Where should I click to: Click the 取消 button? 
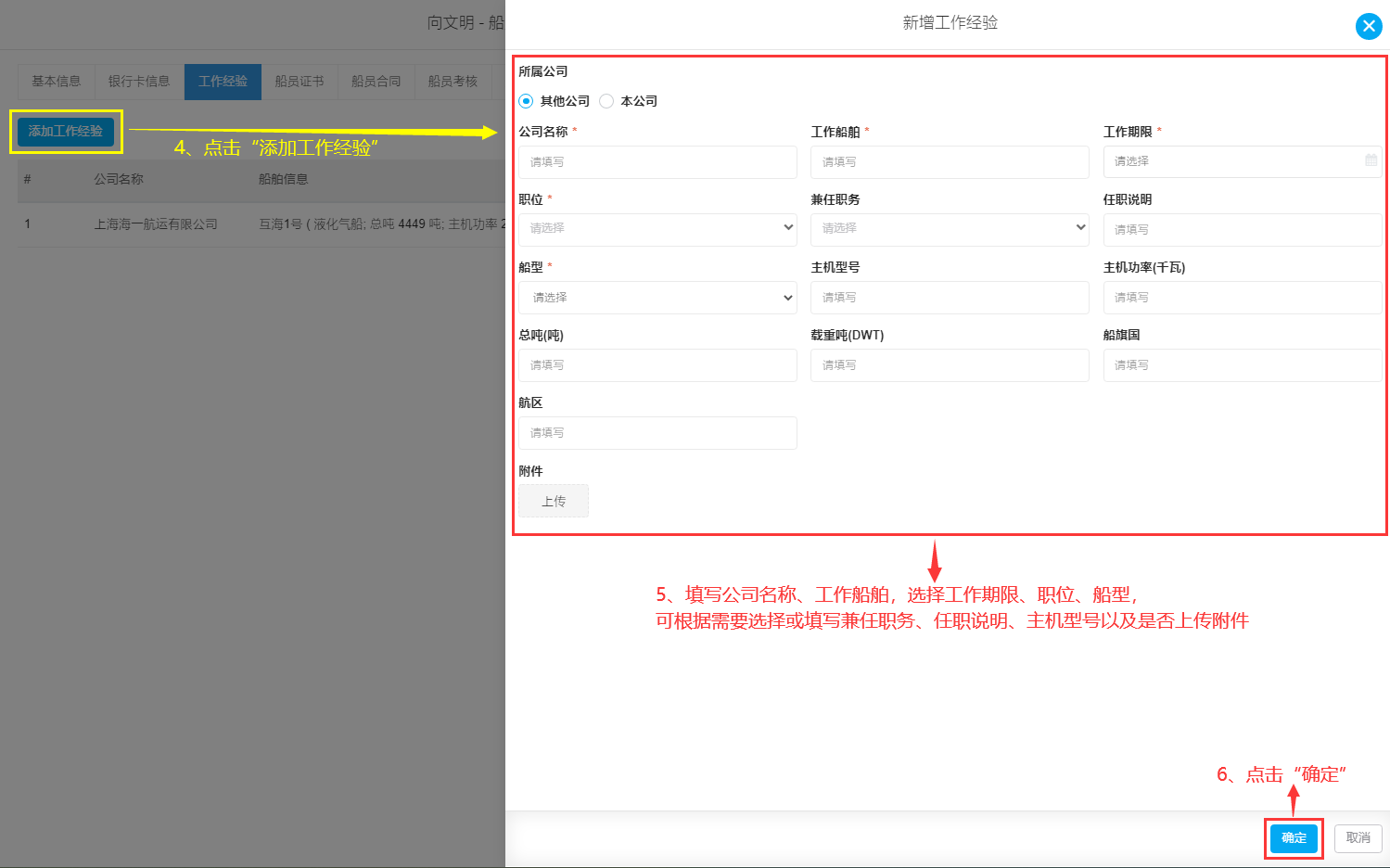pyautogui.click(x=1358, y=838)
